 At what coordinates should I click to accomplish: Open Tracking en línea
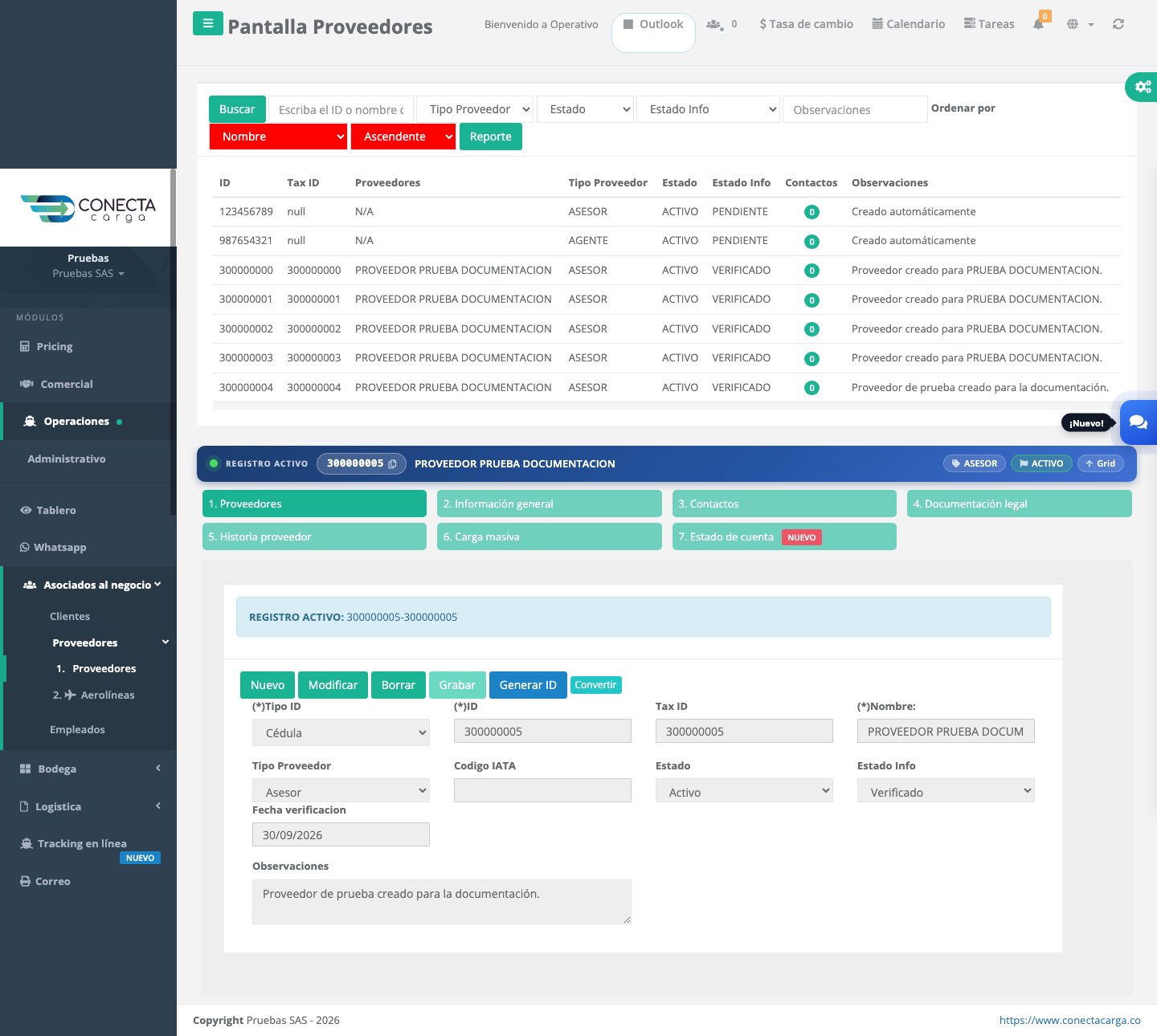pos(74,843)
